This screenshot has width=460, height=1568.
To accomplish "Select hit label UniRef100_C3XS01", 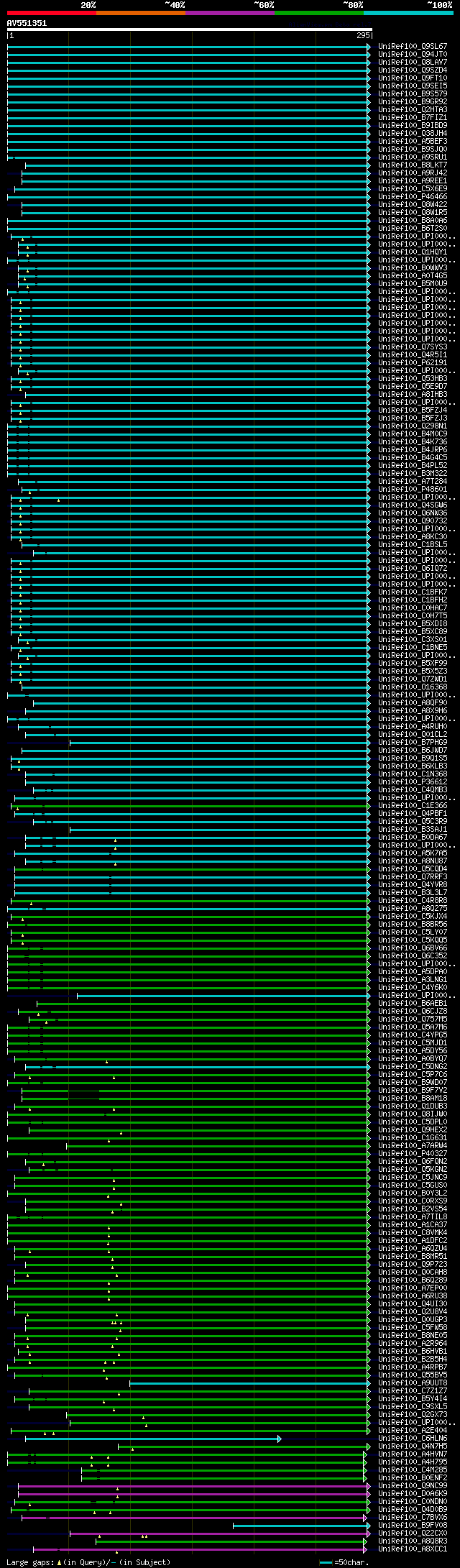I will tap(413, 640).
